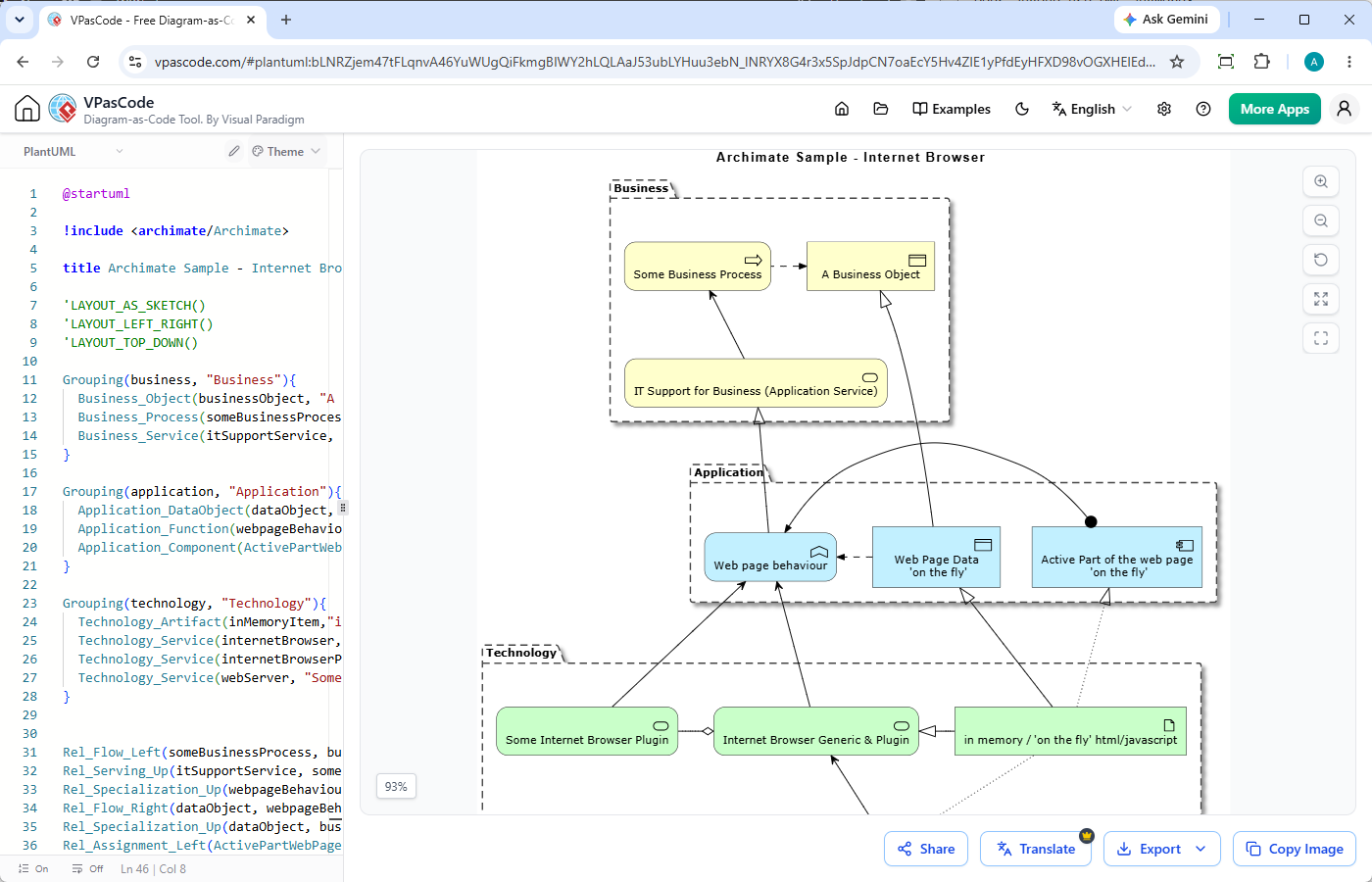Click the Ask Gemini button
Viewport: 1372px width, 882px height.
tap(1166, 19)
